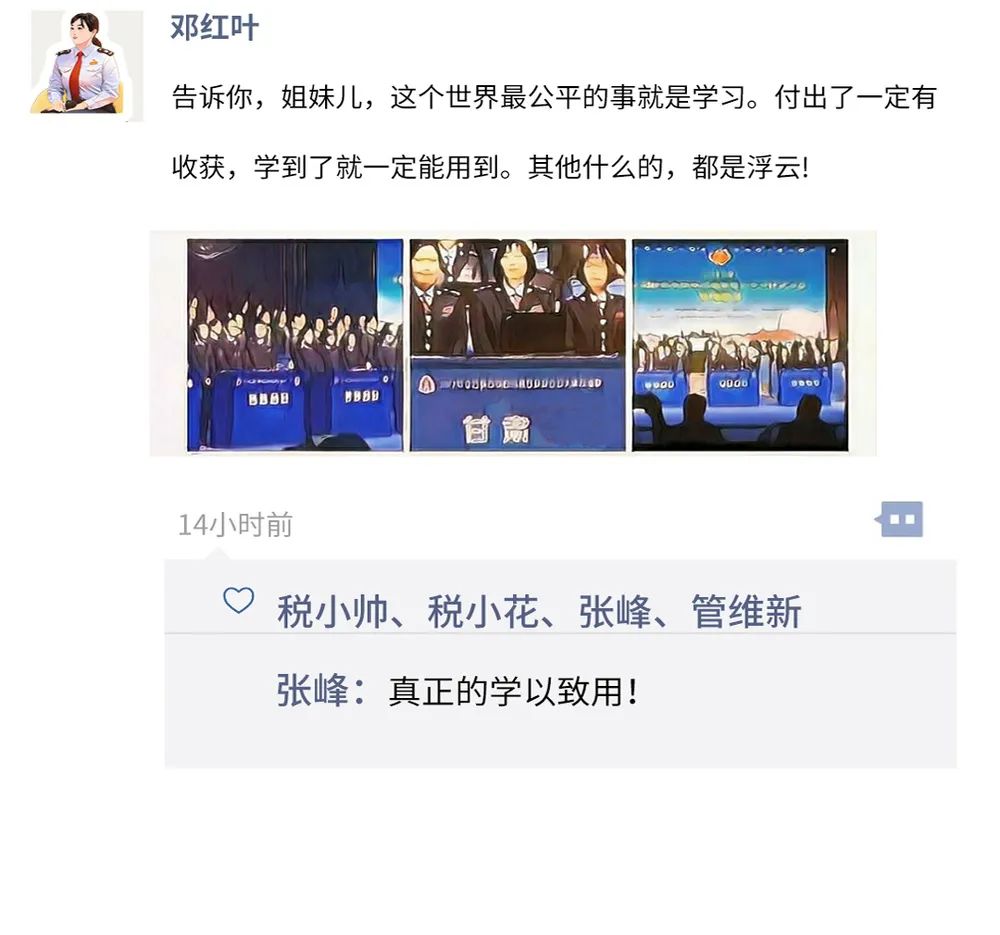Open 张峰 in the likes list

pyautogui.click(x=615, y=612)
